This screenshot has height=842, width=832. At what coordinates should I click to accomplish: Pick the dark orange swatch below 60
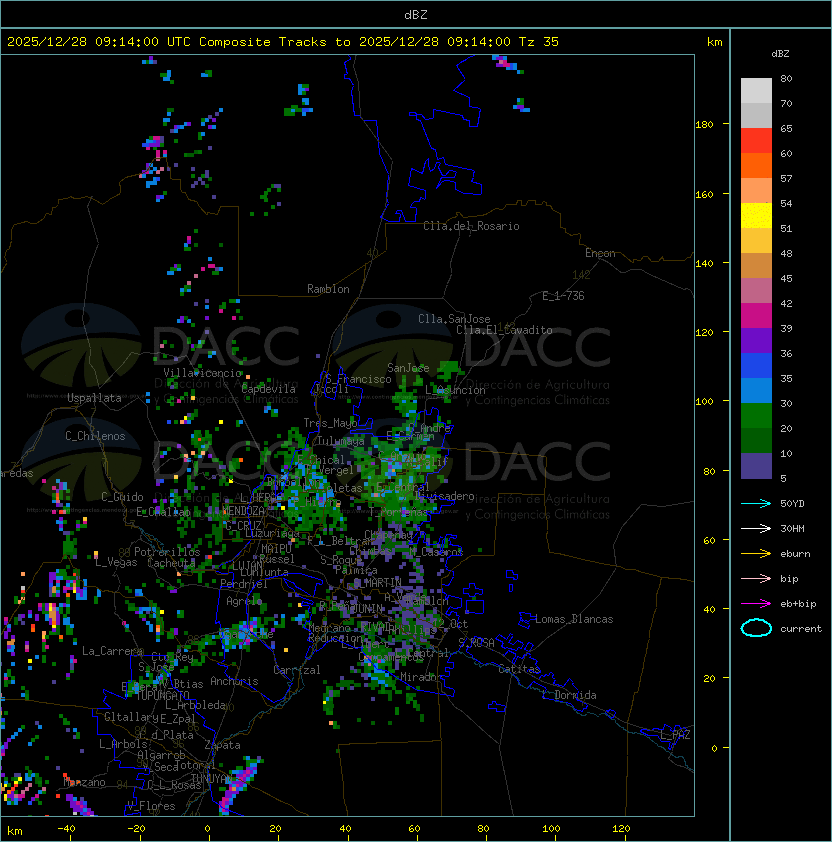pyautogui.click(x=756, y=165)
